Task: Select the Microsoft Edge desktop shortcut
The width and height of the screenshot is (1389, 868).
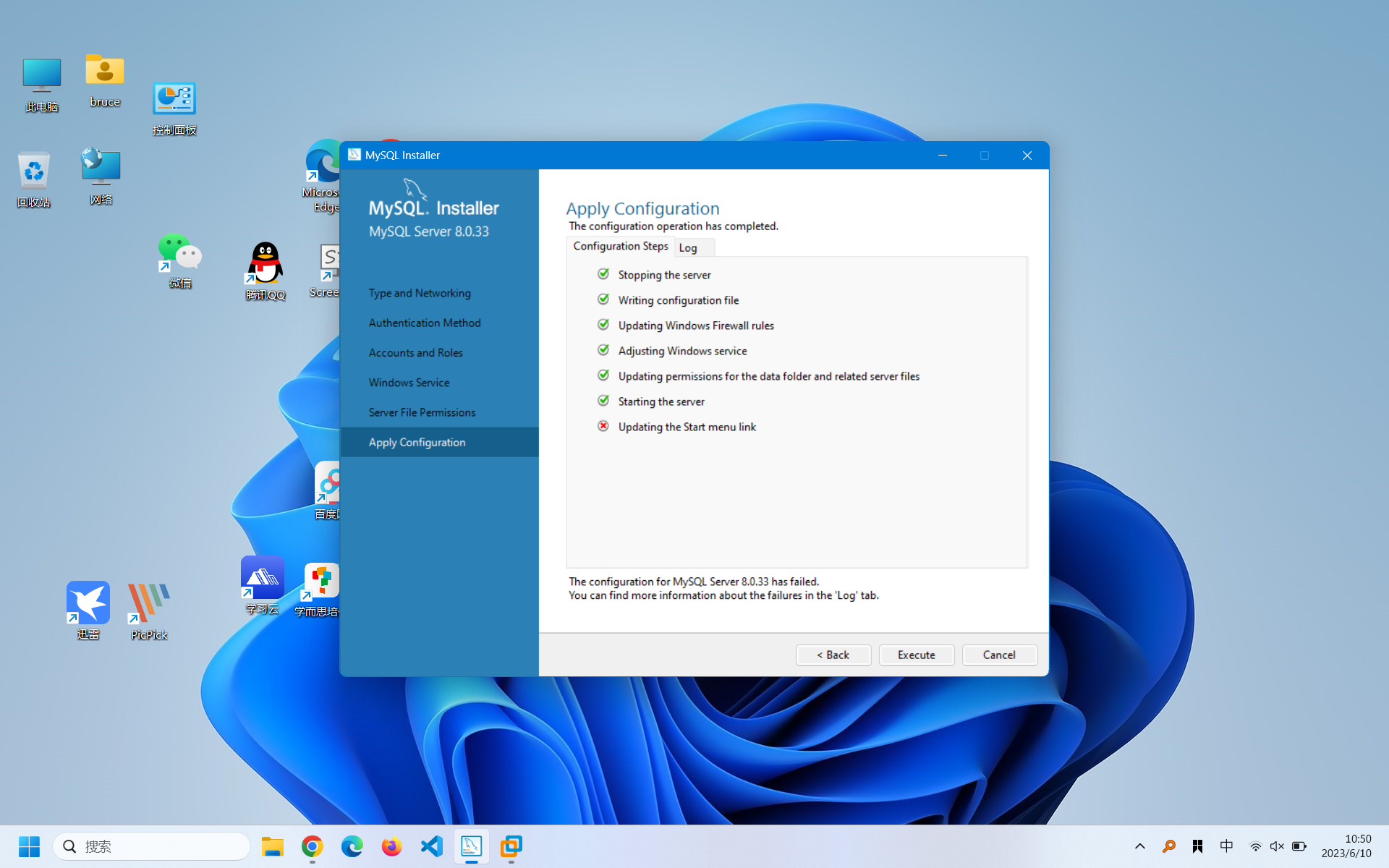Action: [x=322, y=176]
